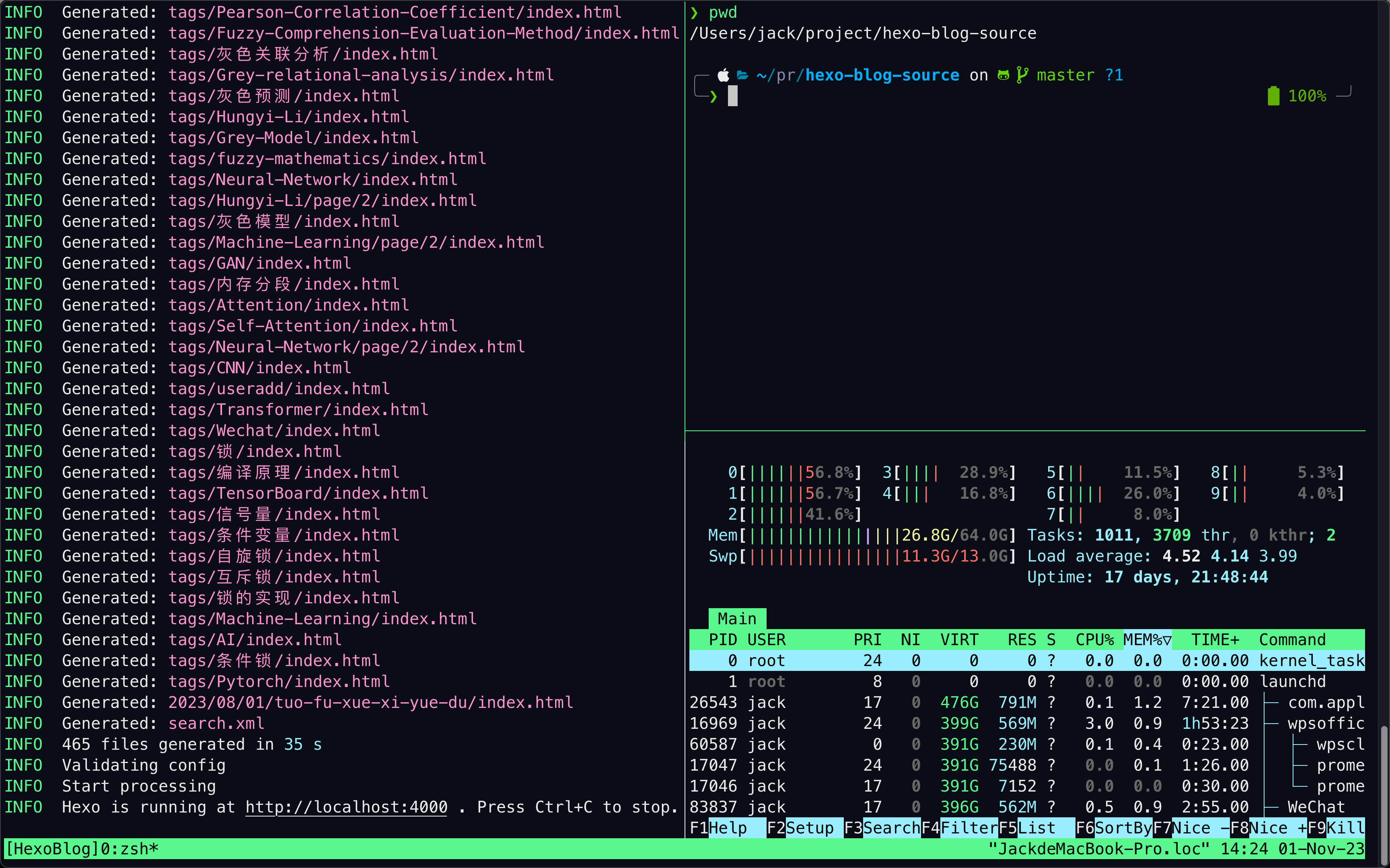The height and width of the screenshot is (868, 1390).
Task: Click F6 SortBy in htop footer
Action: pyautogui.click(x=1114, y=828)
